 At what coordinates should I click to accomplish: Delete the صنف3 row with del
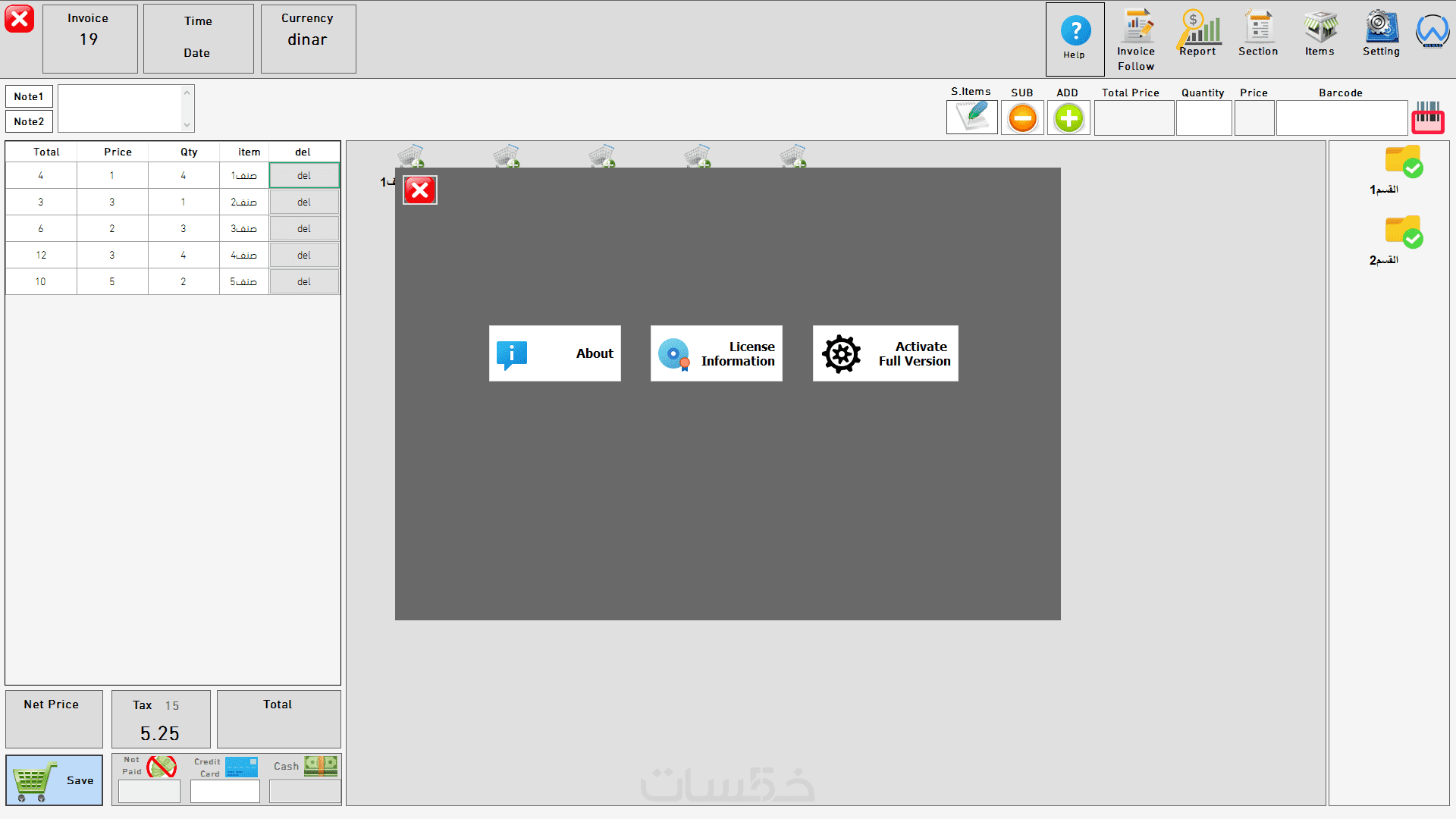[304, 228]
